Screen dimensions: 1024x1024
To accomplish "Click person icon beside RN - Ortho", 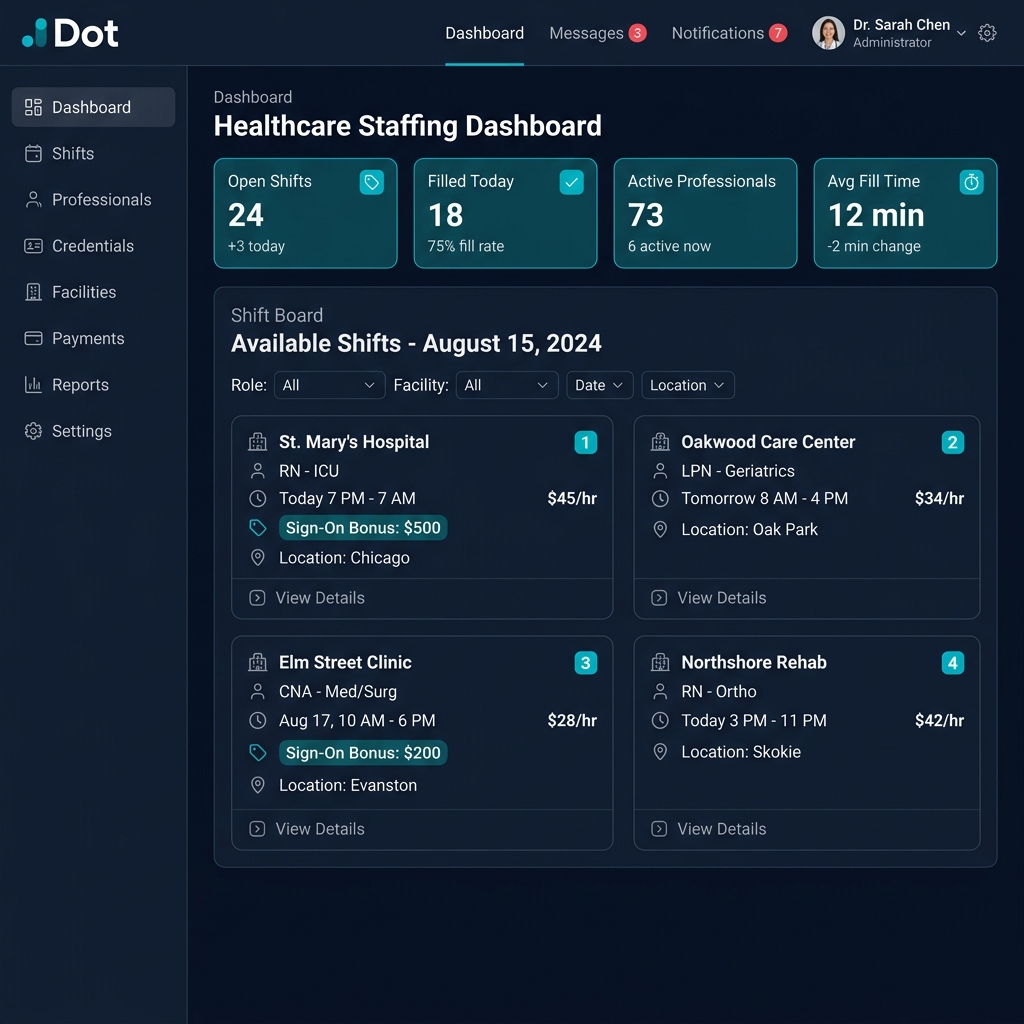I will pos(660,692).
